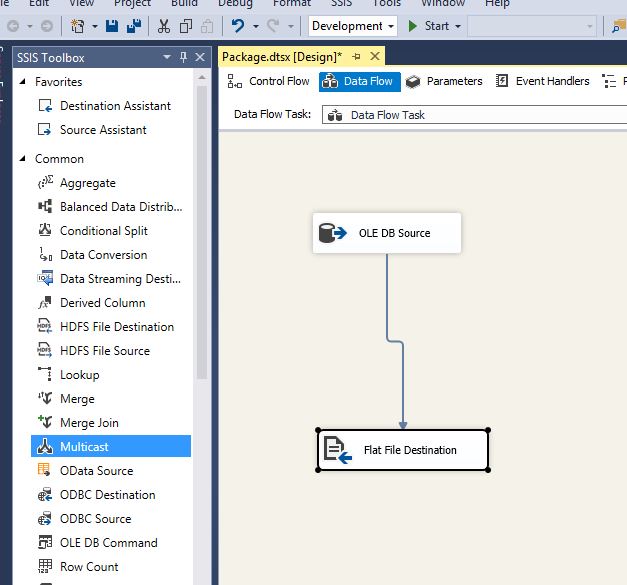Click the Save All toolbar icon
This screenshot has width=627, height=585.
pos(132,26)
